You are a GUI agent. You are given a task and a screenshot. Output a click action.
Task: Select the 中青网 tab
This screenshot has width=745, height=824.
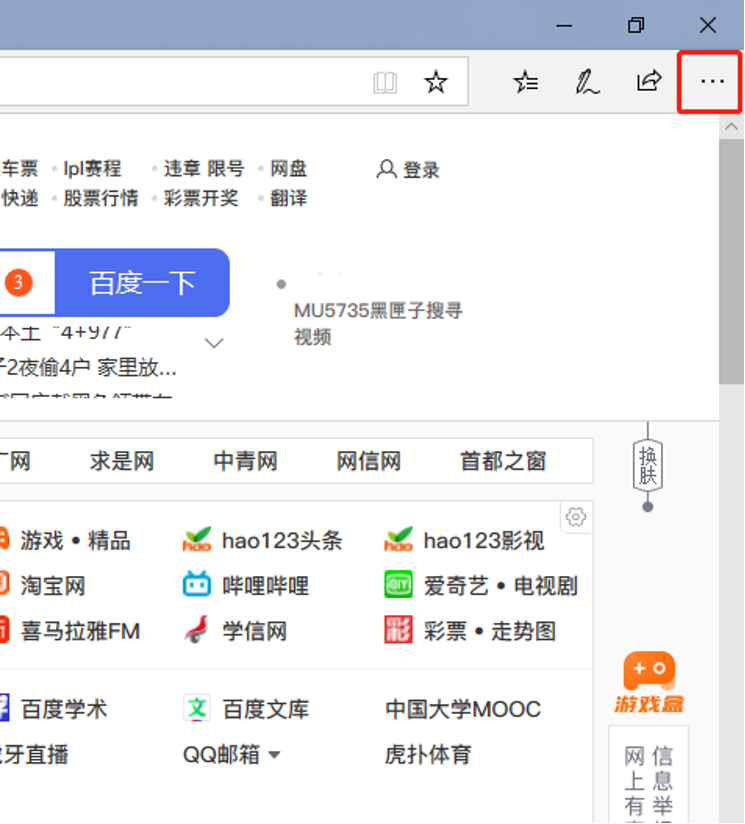click(245, 461)
